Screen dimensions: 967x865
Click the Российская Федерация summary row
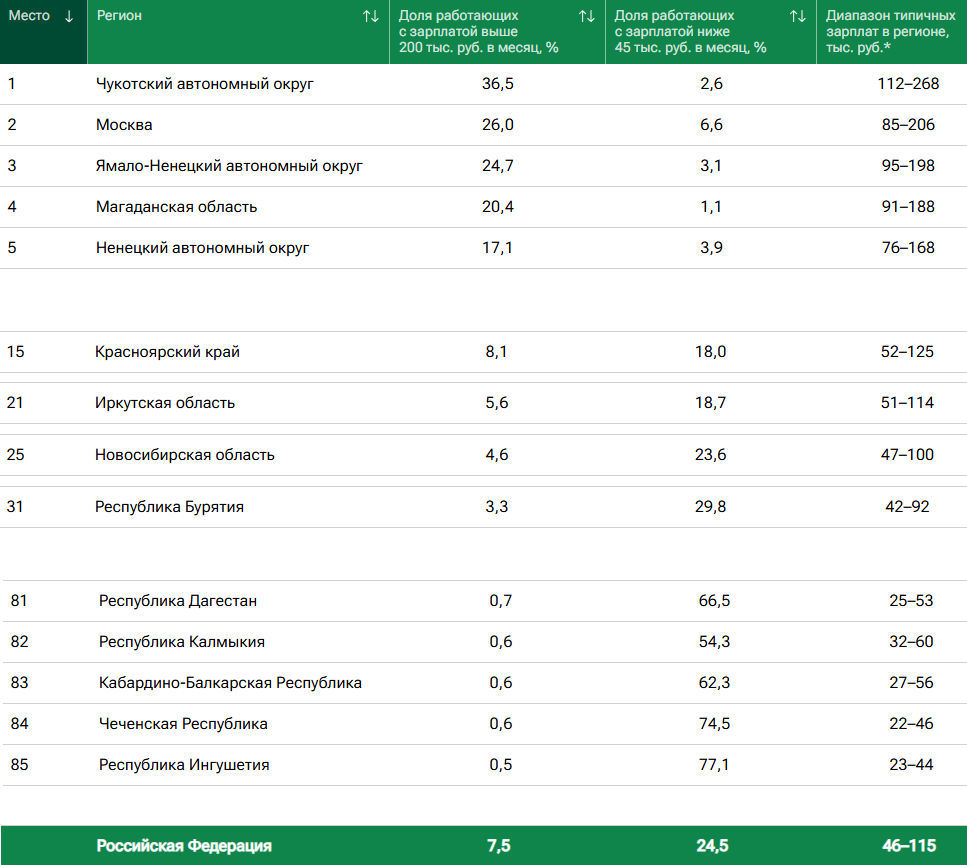click(184, 846)
